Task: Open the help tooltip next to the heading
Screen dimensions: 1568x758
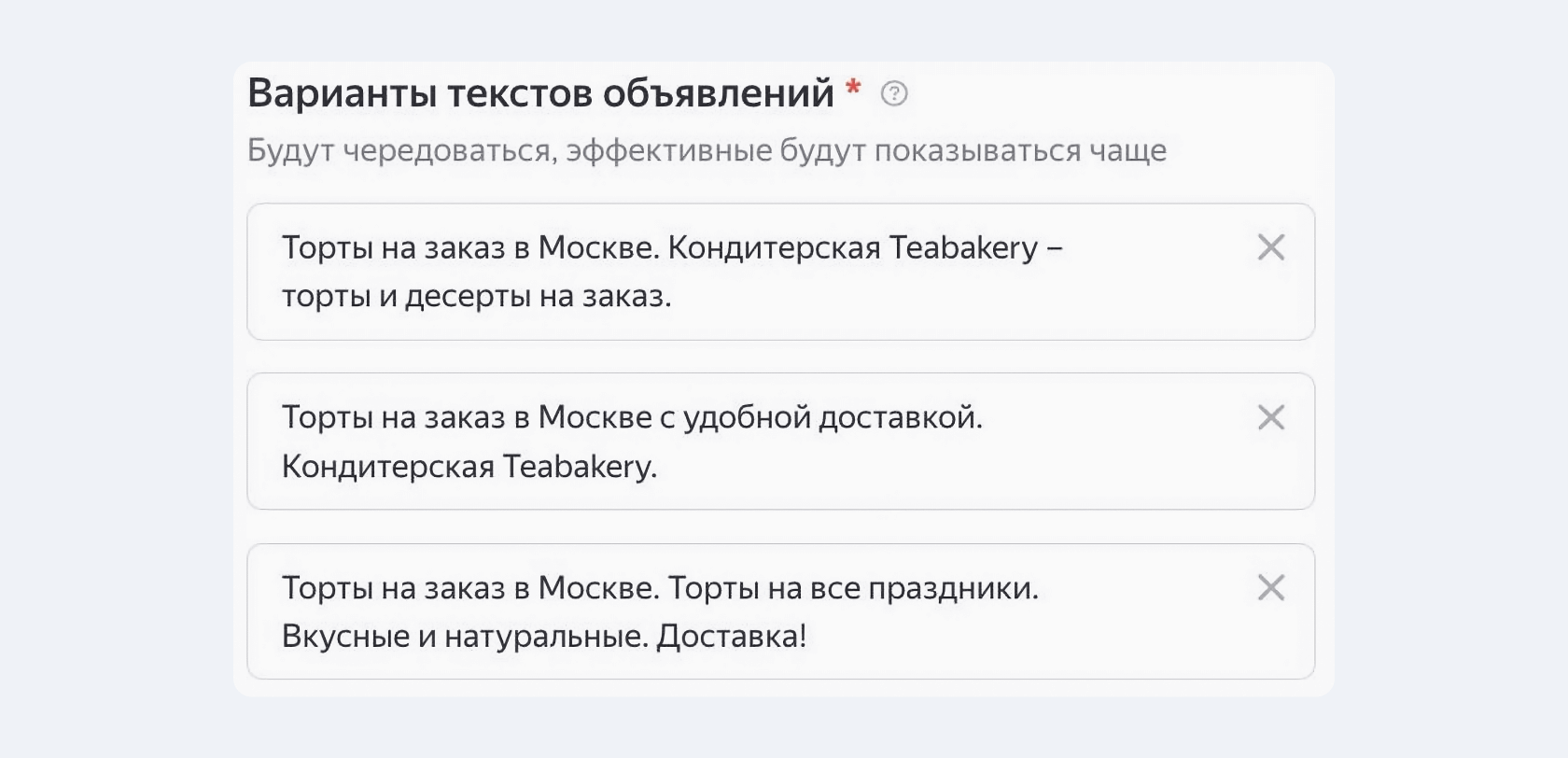Action: coord(894,93)
